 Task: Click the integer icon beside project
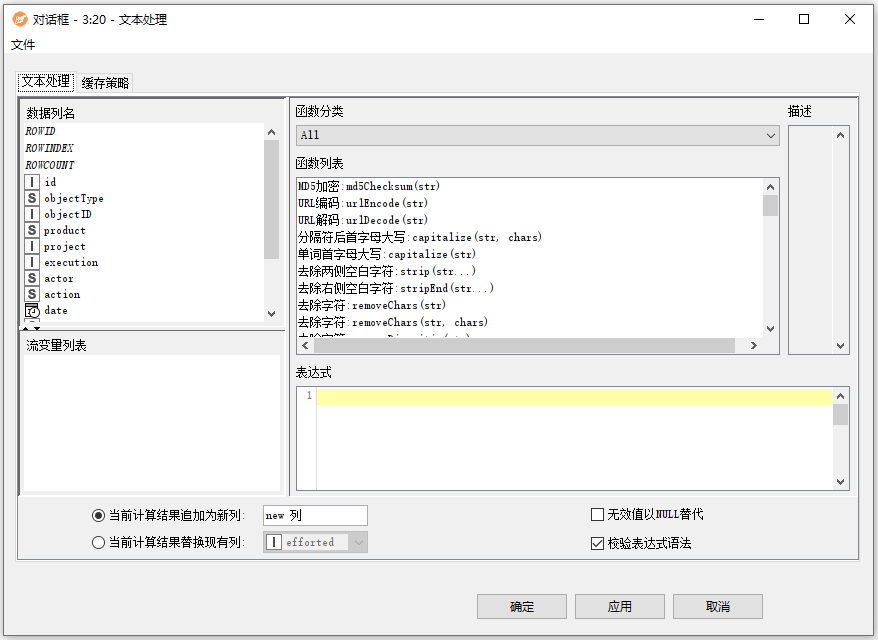tap(33, 246)
